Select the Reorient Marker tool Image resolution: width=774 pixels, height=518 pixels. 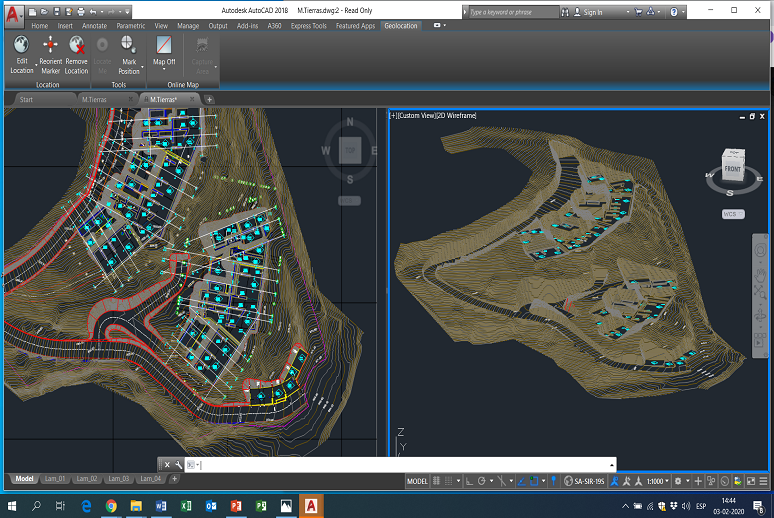[50, 45]
